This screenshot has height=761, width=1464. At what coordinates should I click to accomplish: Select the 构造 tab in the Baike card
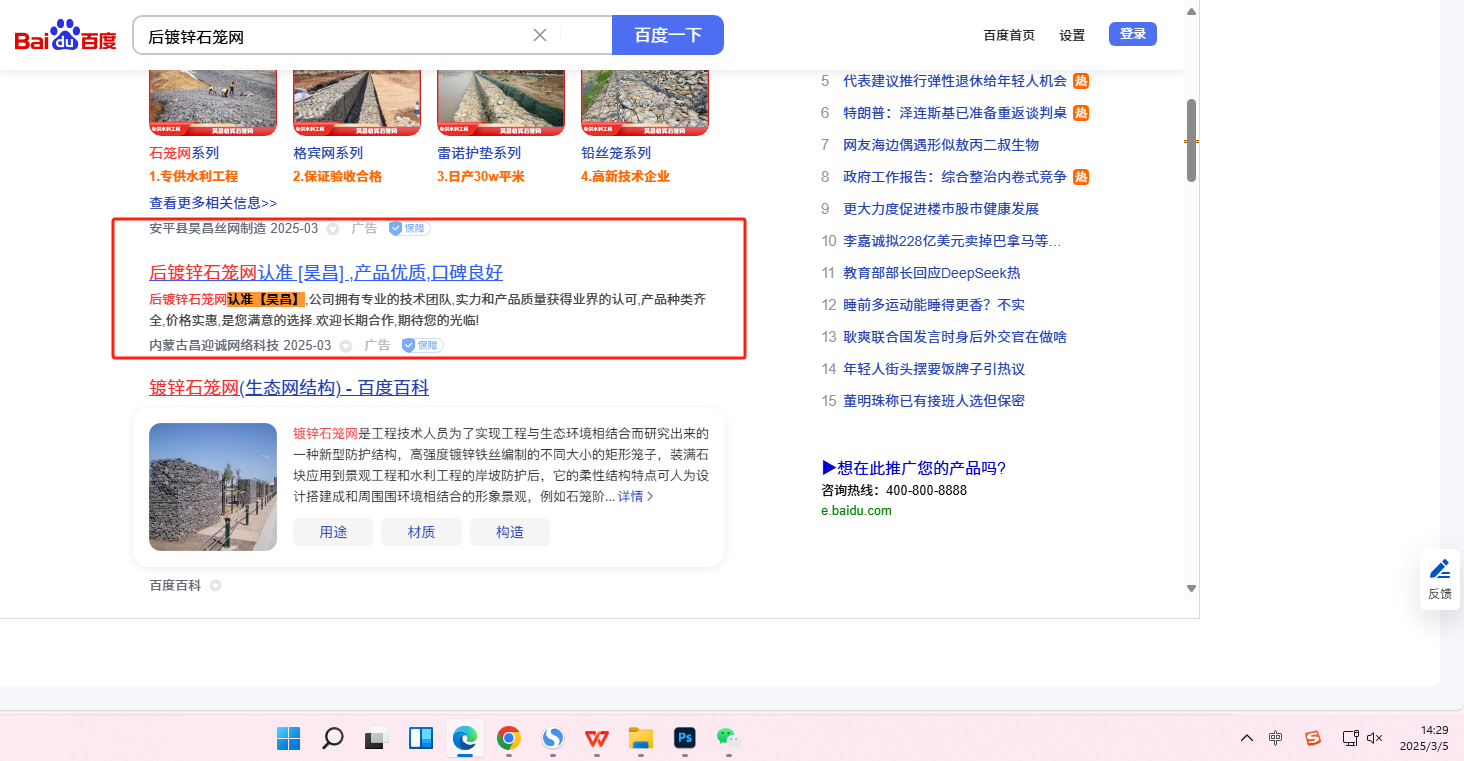point(510,532)
